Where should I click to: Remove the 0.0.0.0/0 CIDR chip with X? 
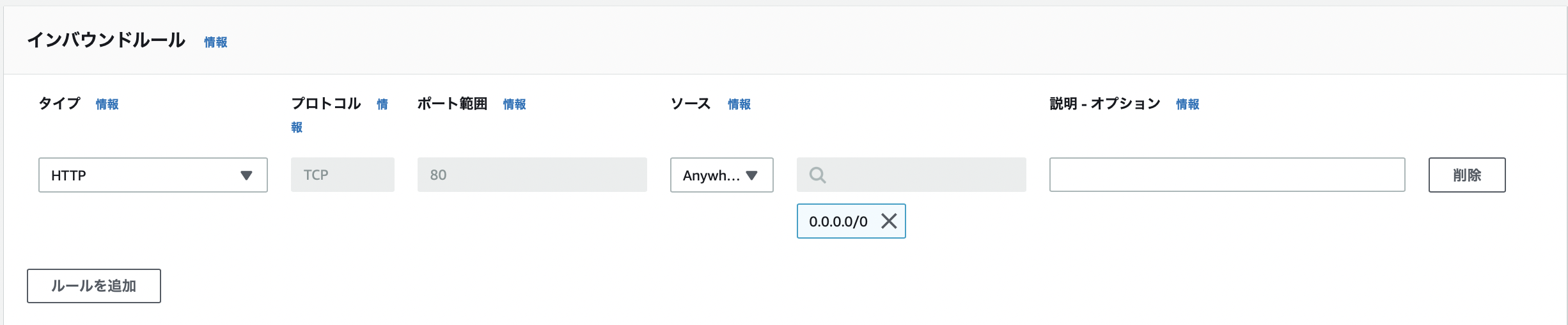pos(889,221)
